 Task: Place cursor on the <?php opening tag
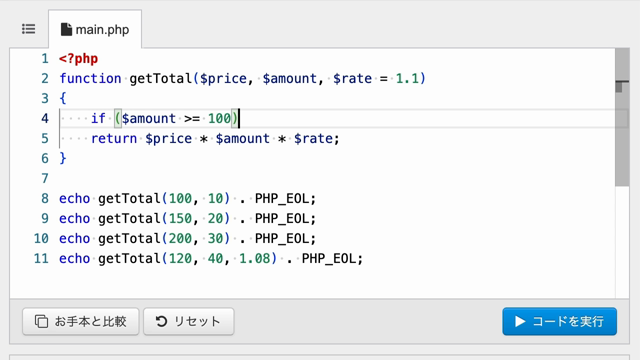78,59
